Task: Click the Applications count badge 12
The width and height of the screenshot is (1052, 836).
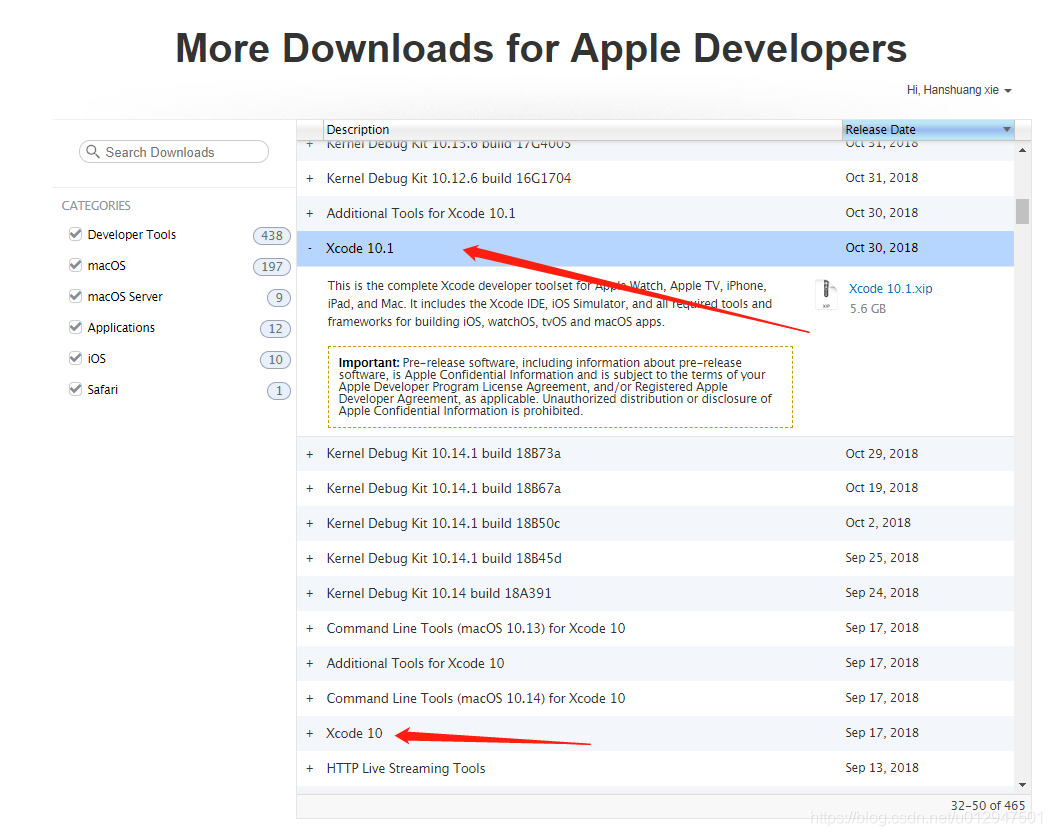Action: pyautogui.click(x=275, y=328)
